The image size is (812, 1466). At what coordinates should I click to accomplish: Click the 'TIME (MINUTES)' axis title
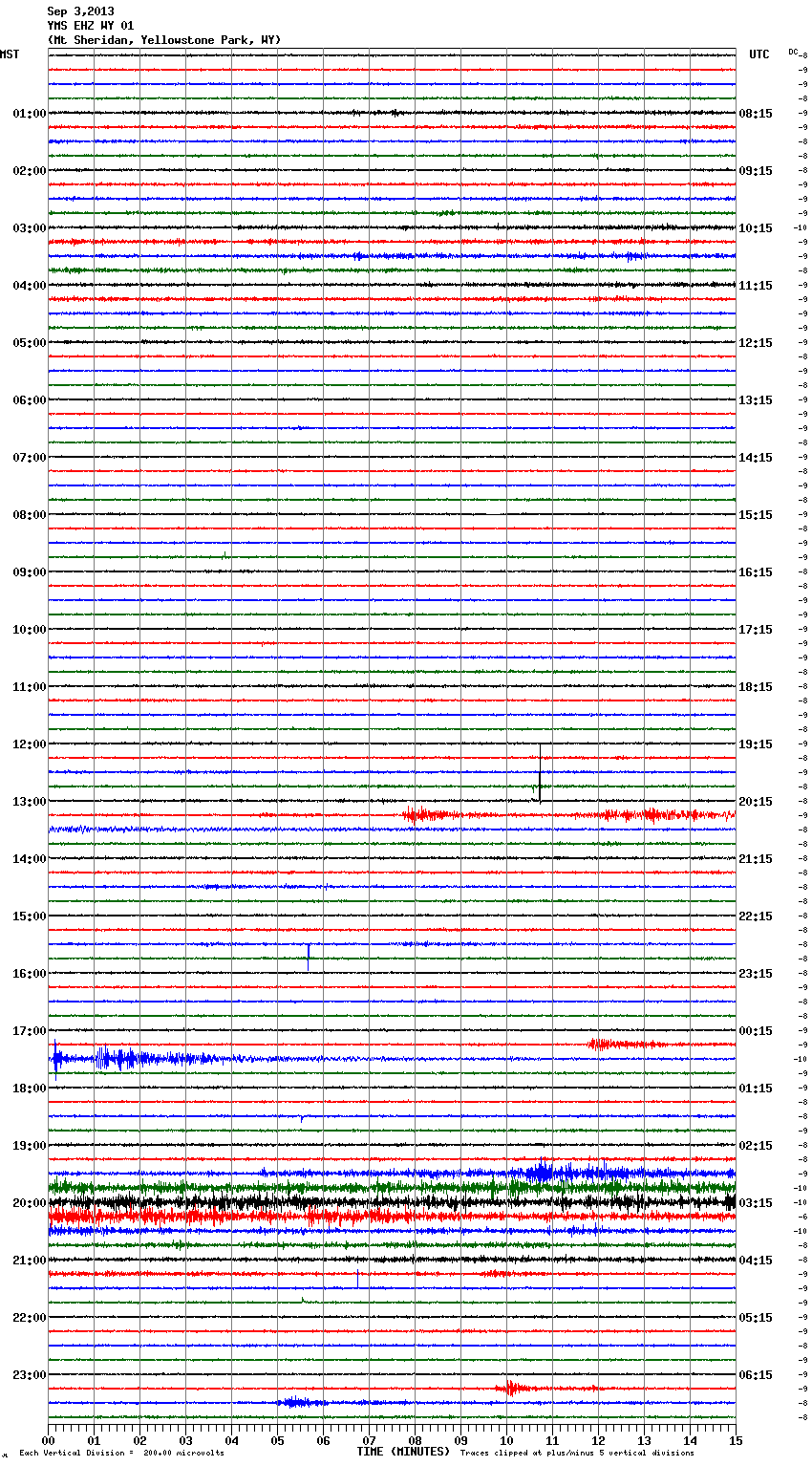tap(403, 1452)
